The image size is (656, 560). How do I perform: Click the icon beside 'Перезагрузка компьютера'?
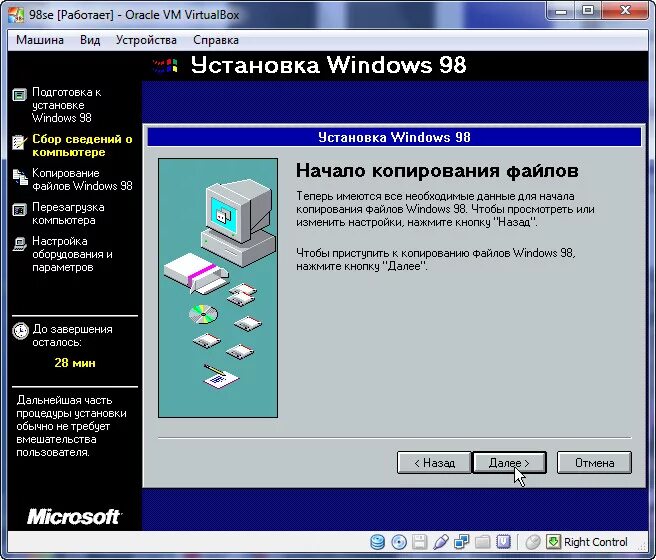pos(19,210)
